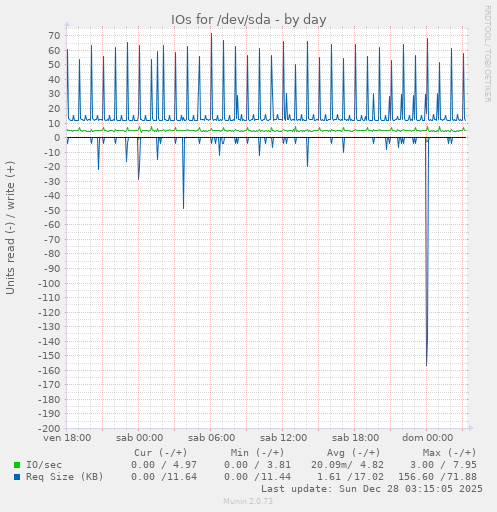Select the 'IO/sec' legend label
This screenshot has height=512, width=497.
tap(44, 465)
